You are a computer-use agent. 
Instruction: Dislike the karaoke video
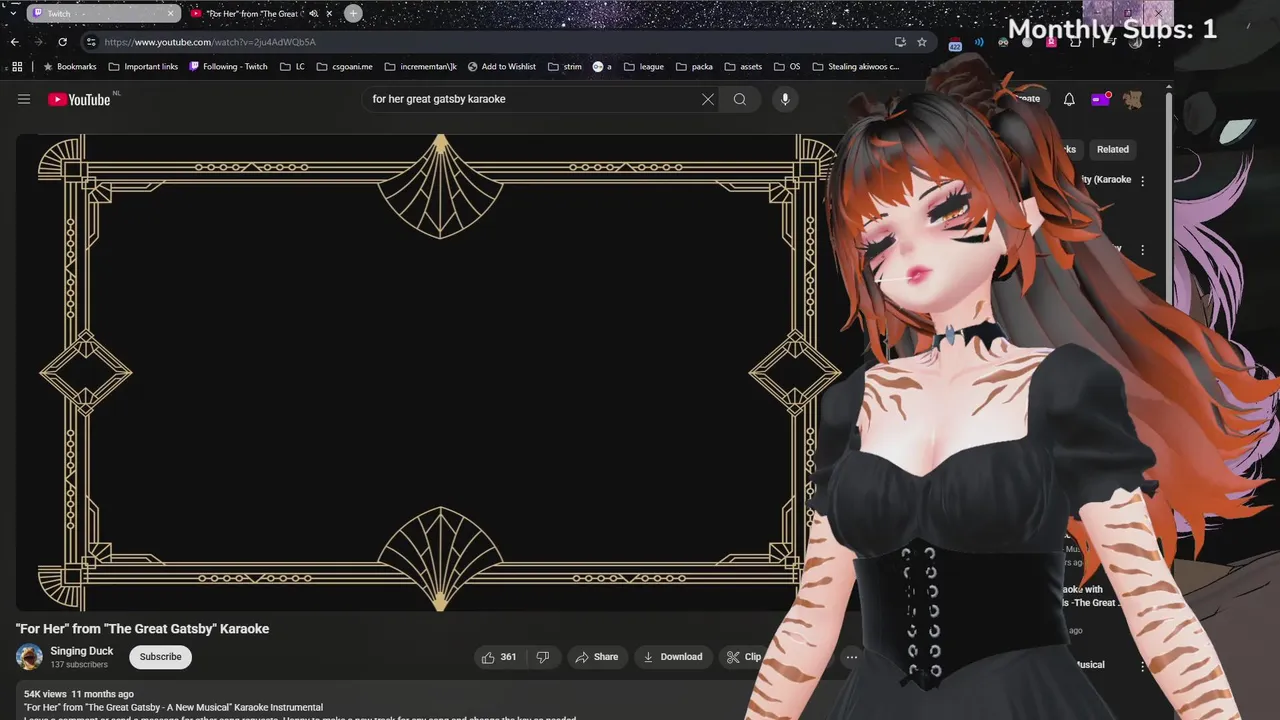543,657
